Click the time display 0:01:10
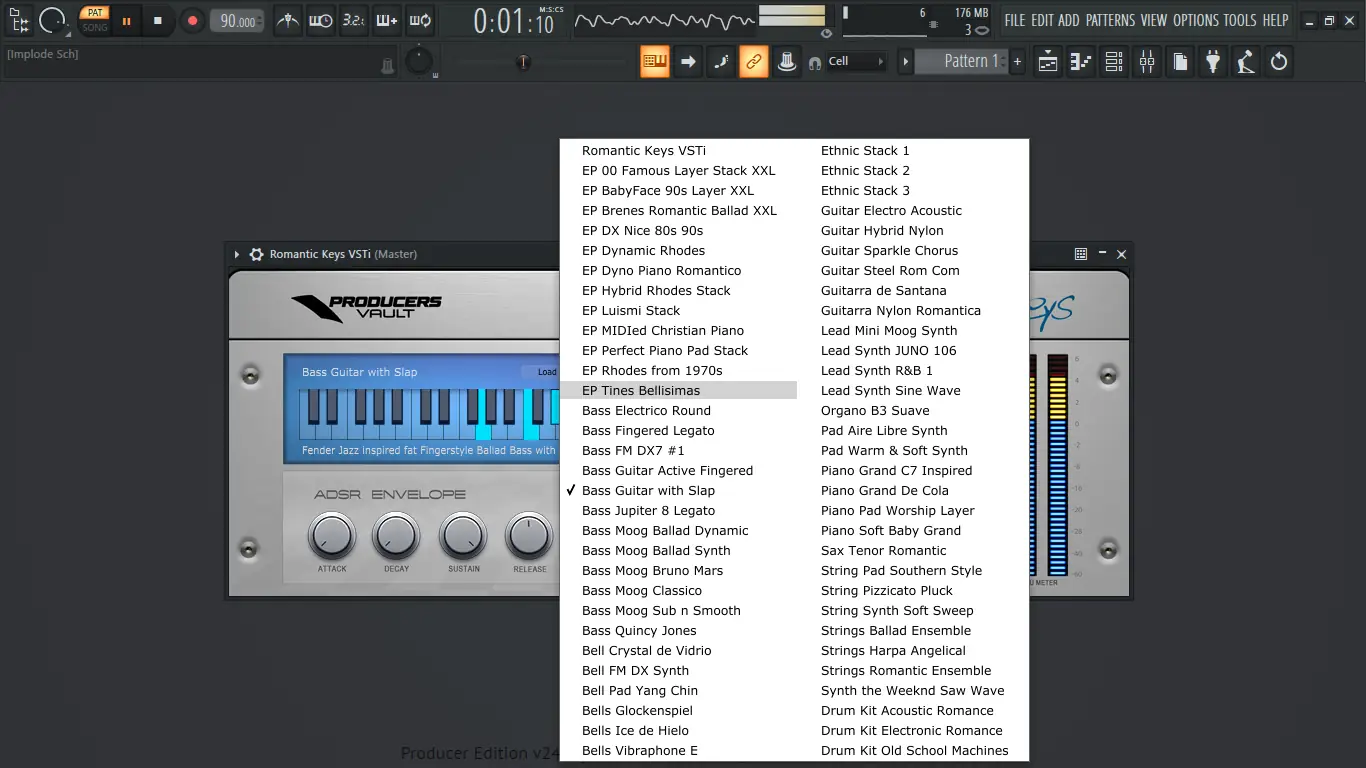The width and height of the screenshot is (1366, 768). [x=514, y=20]
